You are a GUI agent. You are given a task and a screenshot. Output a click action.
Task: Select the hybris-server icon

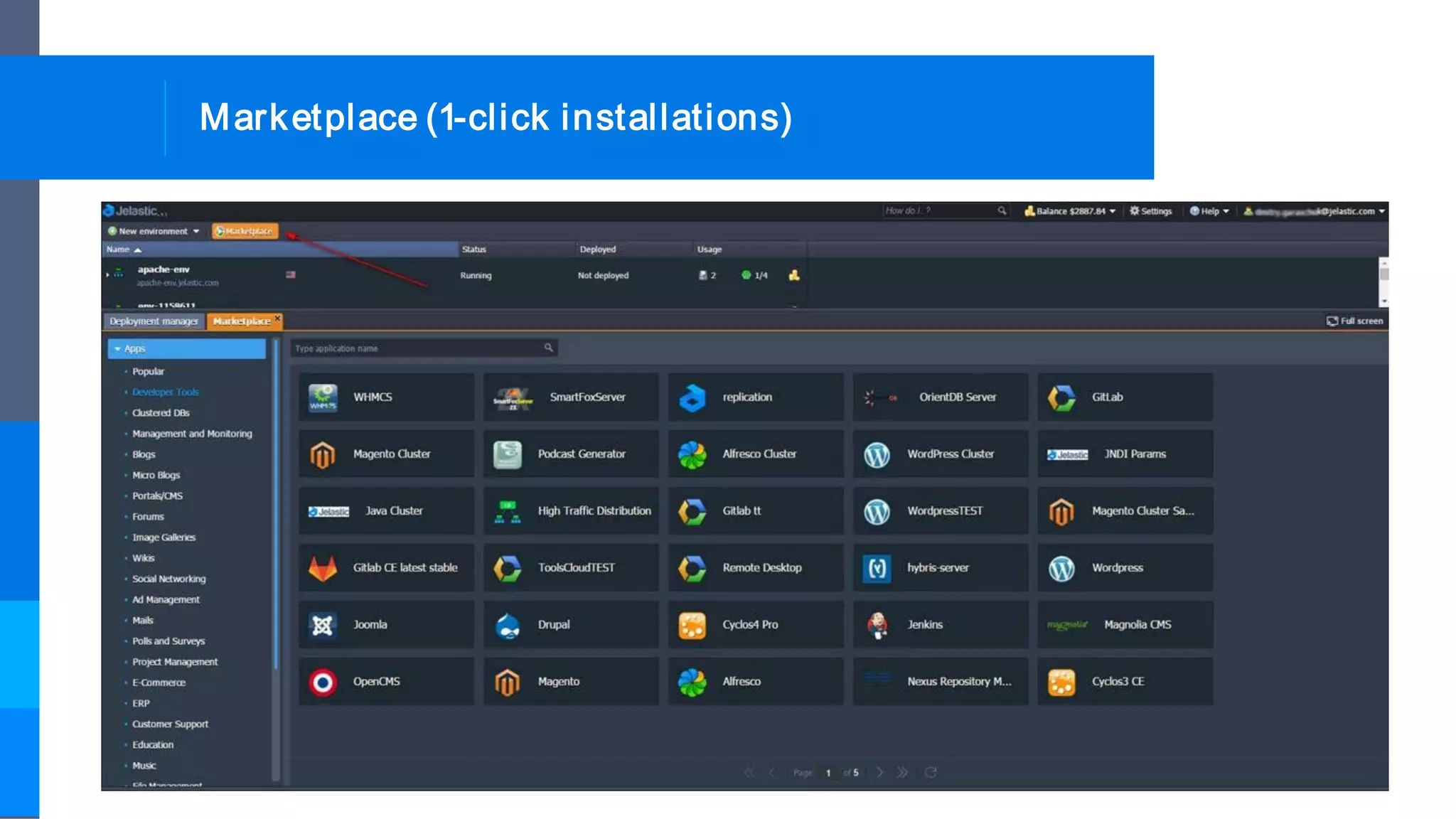click(877, 568)
